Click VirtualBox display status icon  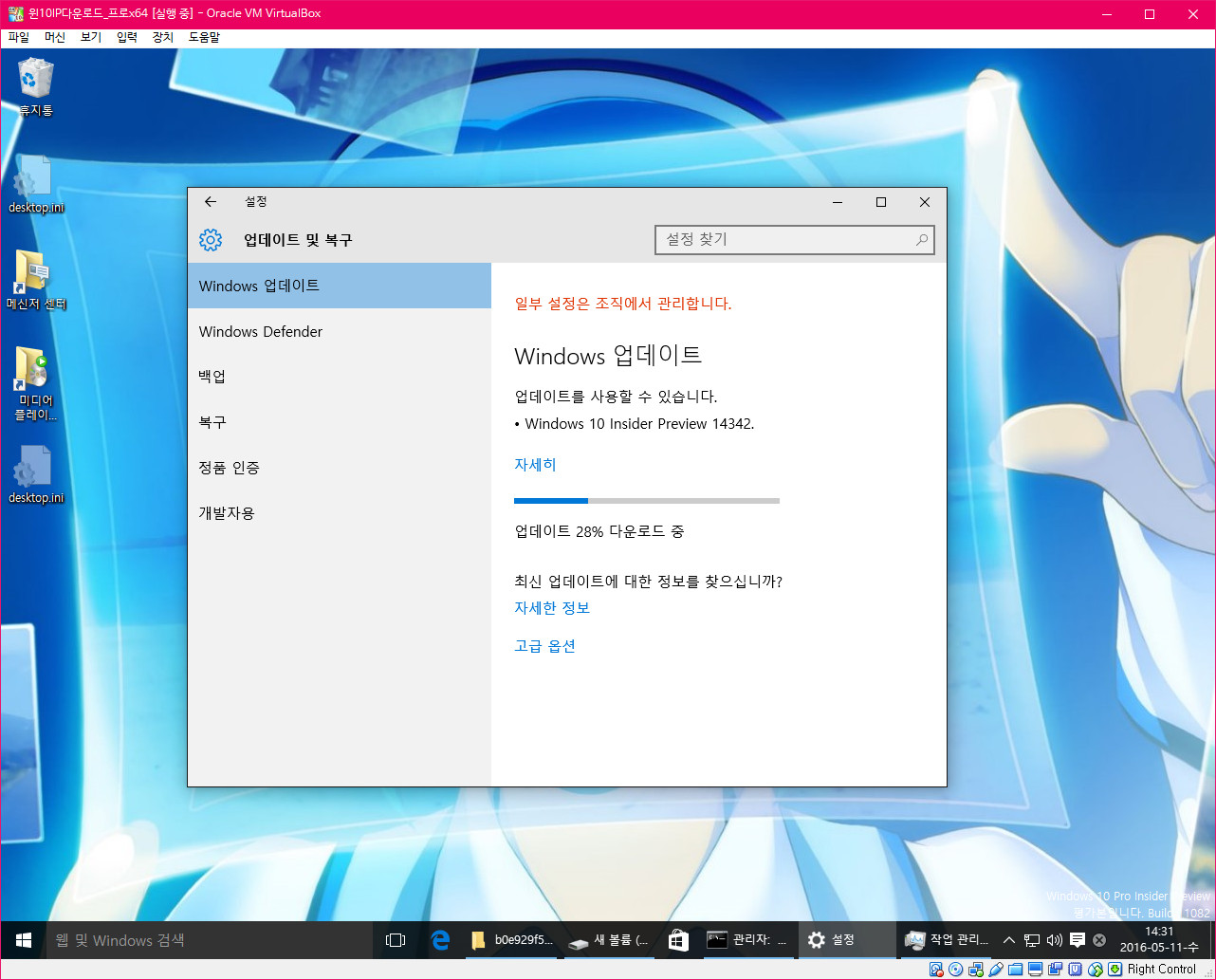click(x=1035, y=969)
